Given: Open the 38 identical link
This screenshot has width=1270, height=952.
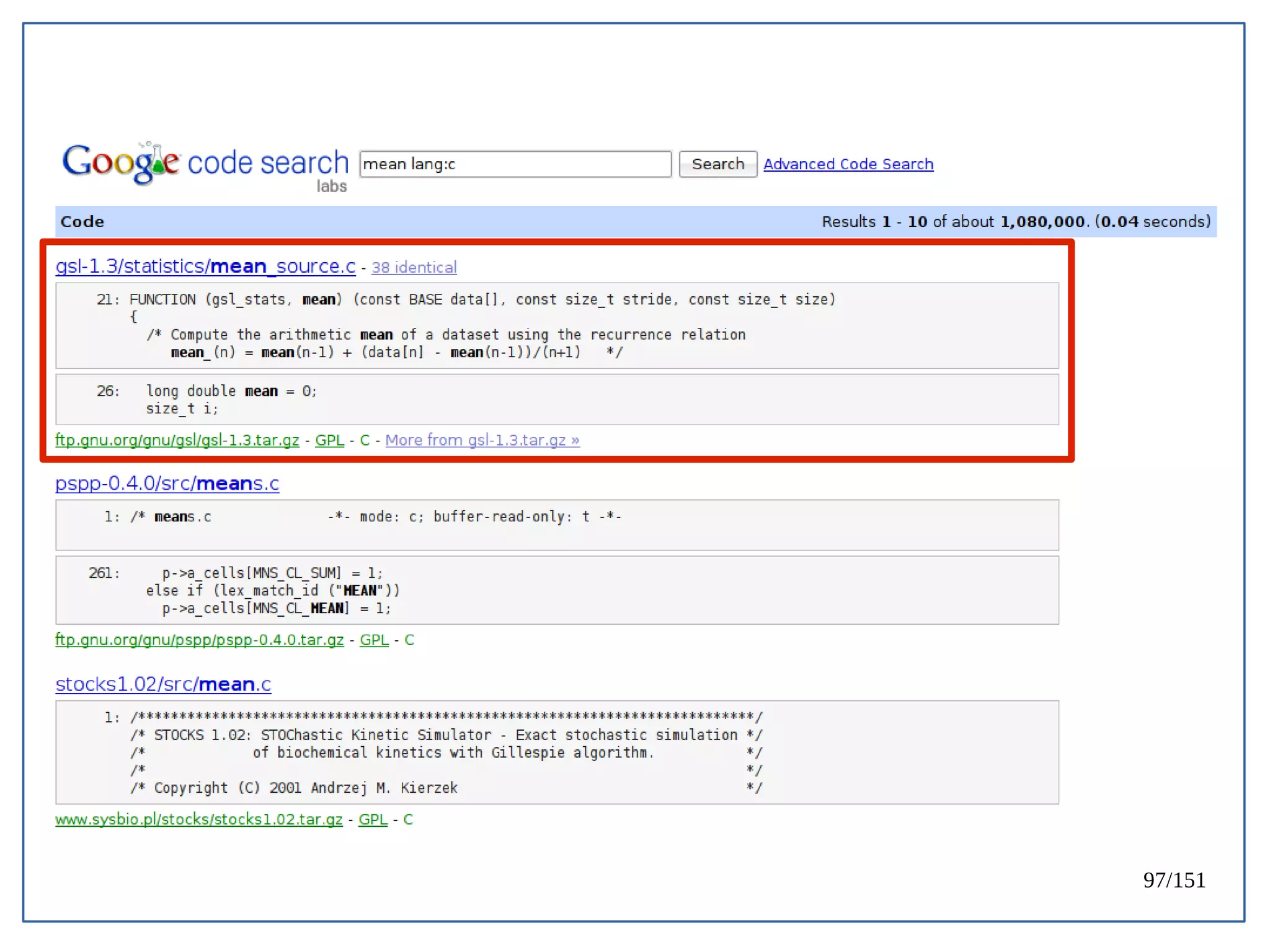Looking at the screenshot, I should point(414,268).
